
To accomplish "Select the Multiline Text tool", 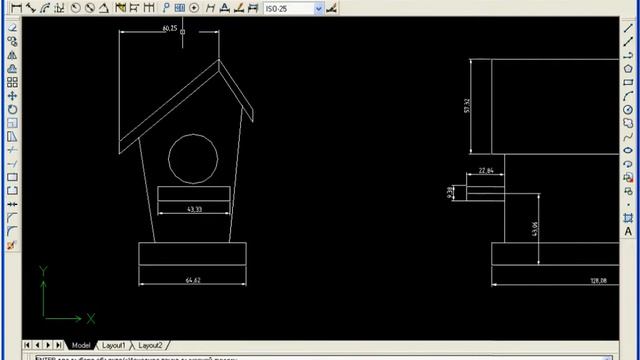I will tap(628, 231).
